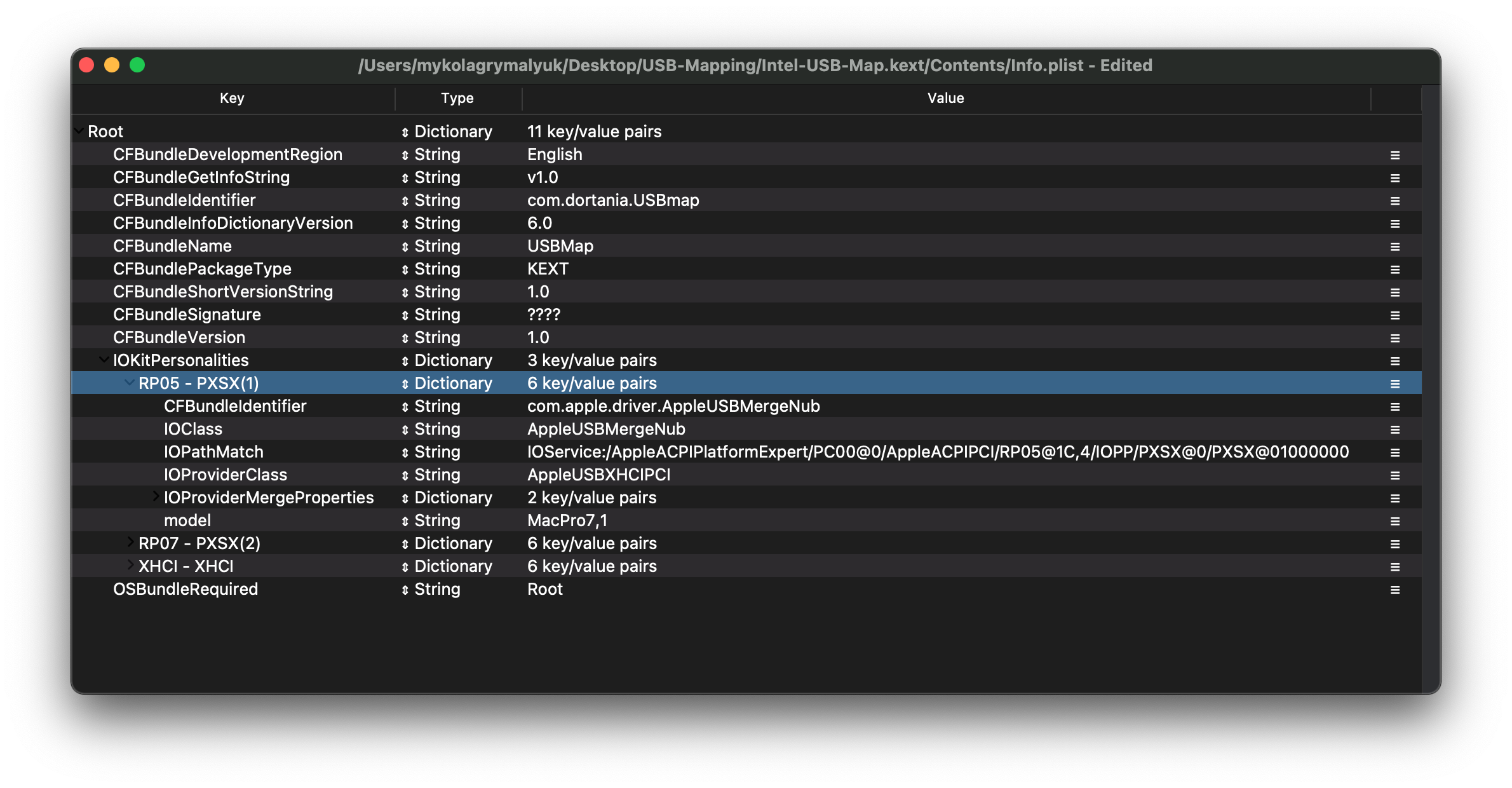Viewport: 1512px width, 788px height.
Task: Open row menu icon for CFBundleName
Action: point(1394,247)
